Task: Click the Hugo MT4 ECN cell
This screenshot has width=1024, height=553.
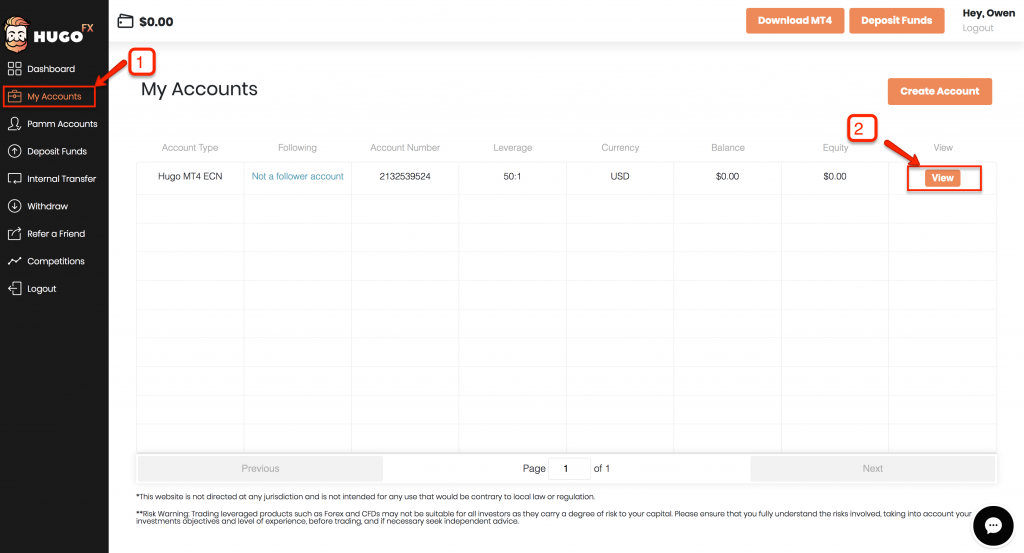Action: (x=190, y=176)
